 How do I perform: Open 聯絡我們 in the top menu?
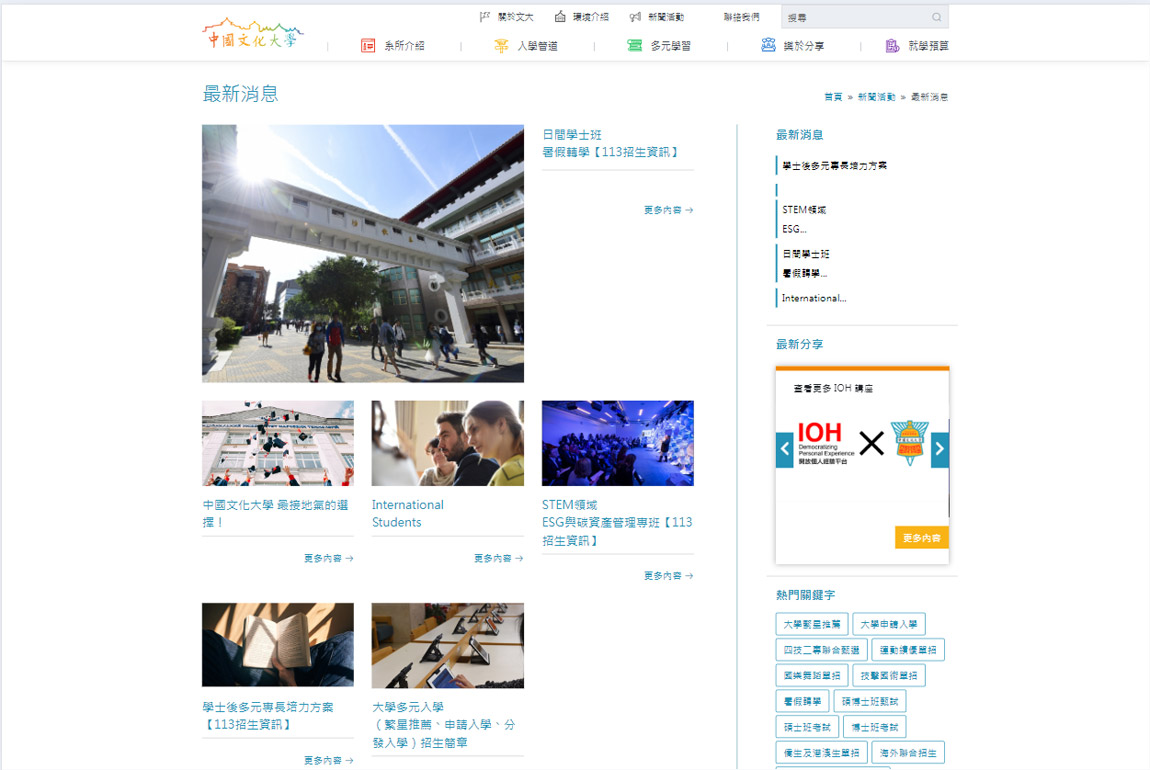tap(741, 17)
